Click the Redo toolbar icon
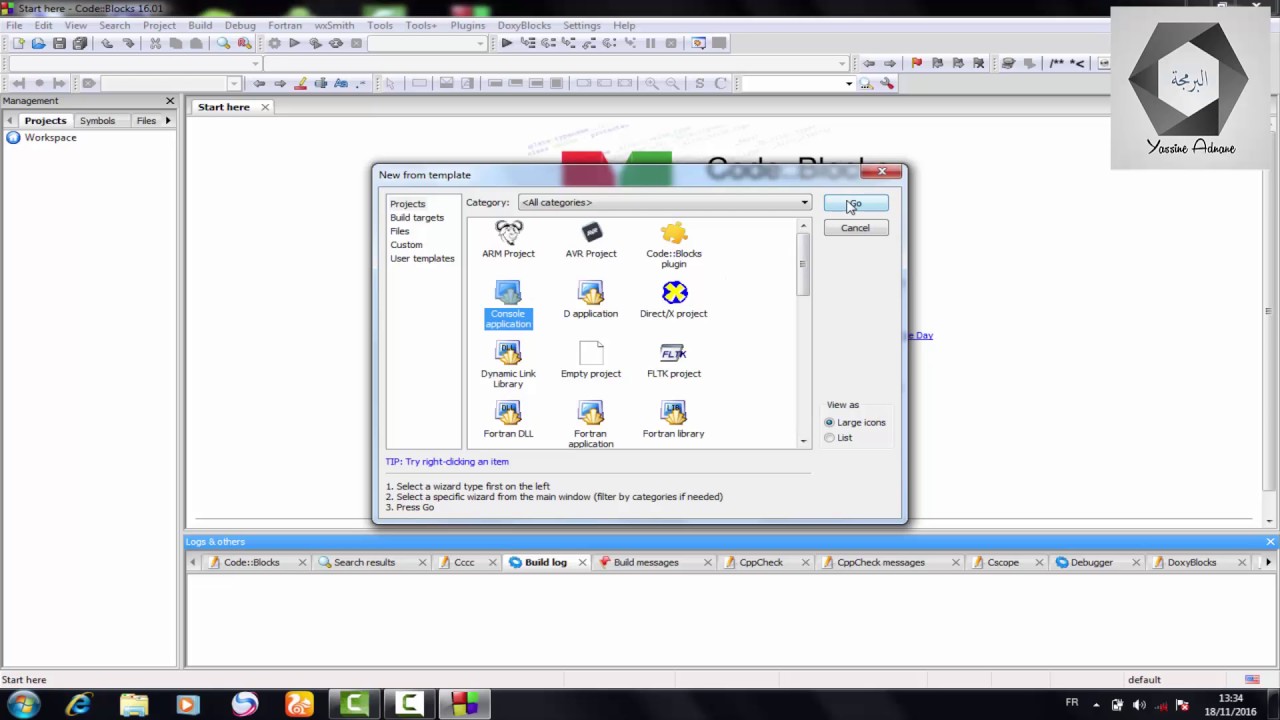 [128, 43]
